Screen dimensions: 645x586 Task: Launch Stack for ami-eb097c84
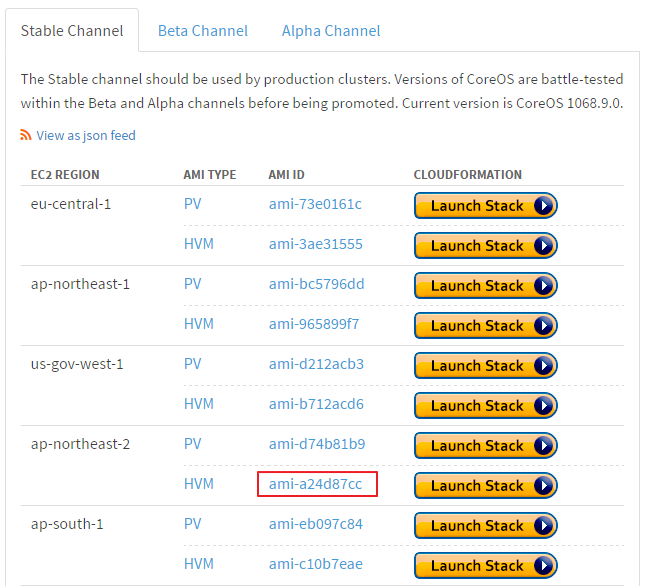click(x=486, y=526)
